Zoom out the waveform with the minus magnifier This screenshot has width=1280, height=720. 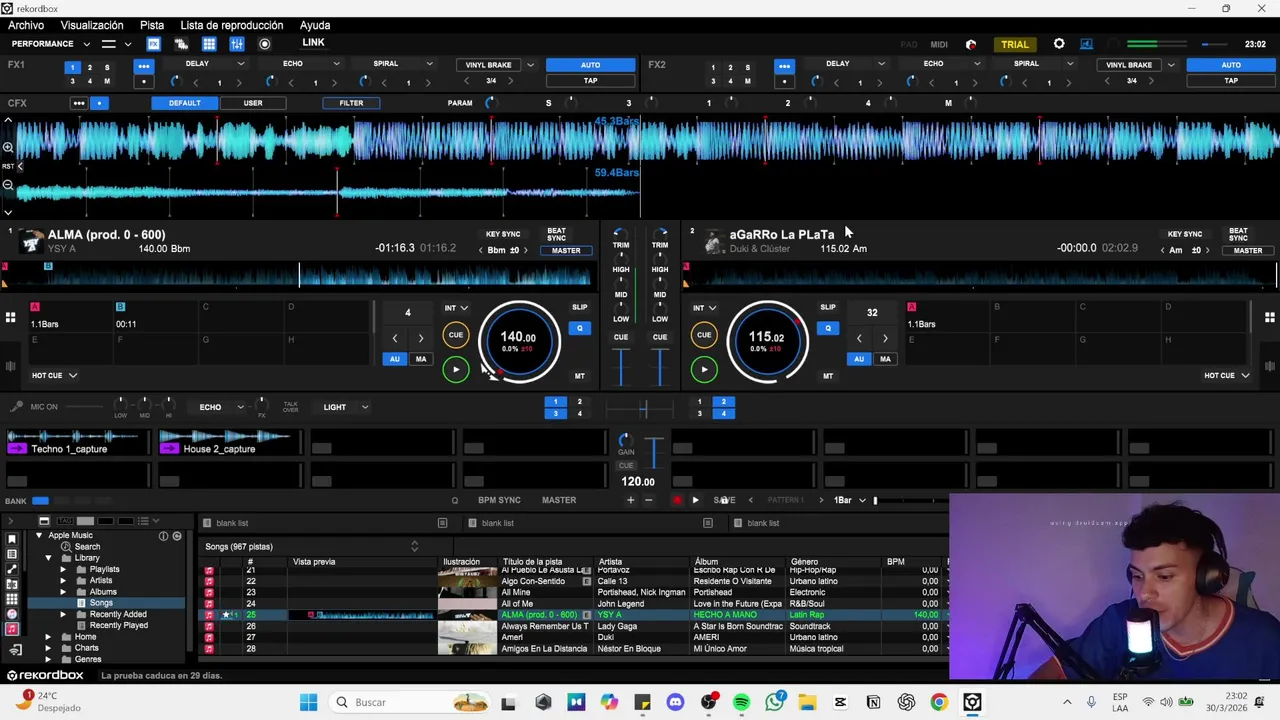tap(8, 185)
